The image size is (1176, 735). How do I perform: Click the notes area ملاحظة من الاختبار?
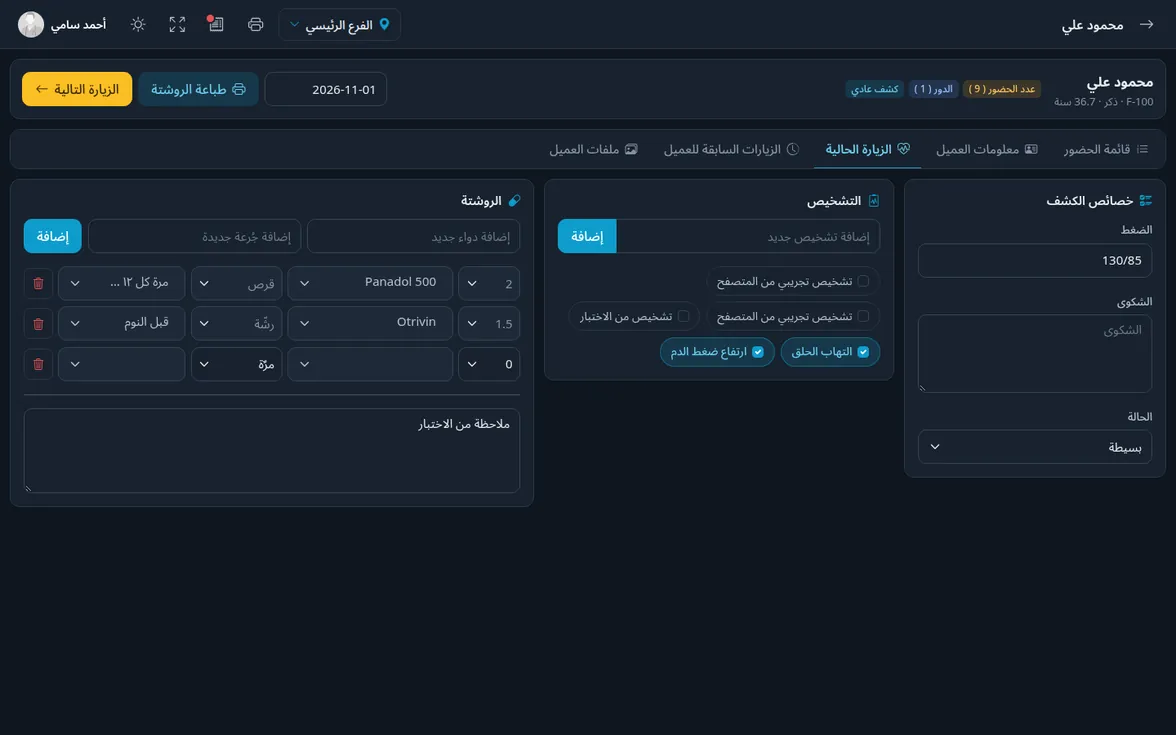272,451
